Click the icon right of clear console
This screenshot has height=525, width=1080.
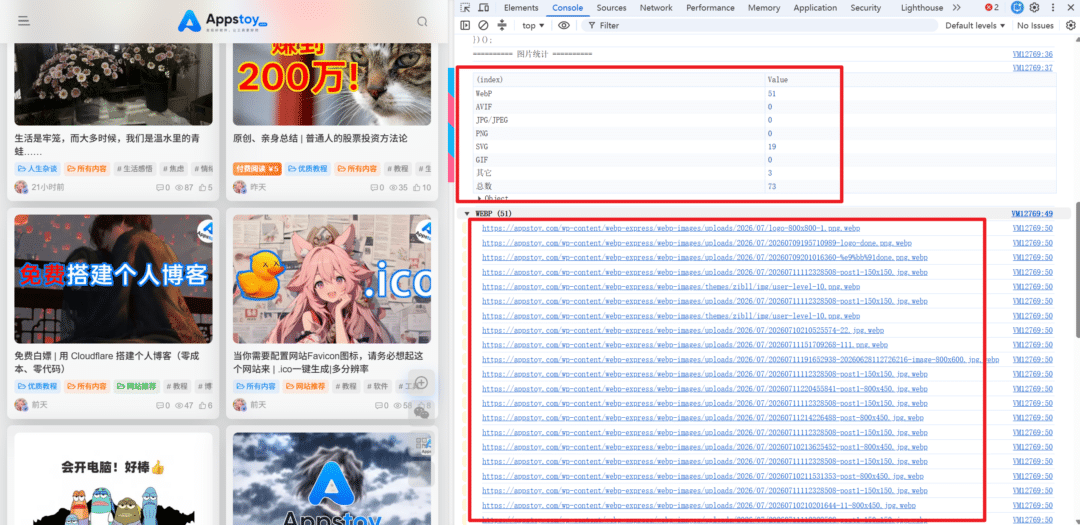click(x=501, y=25)
